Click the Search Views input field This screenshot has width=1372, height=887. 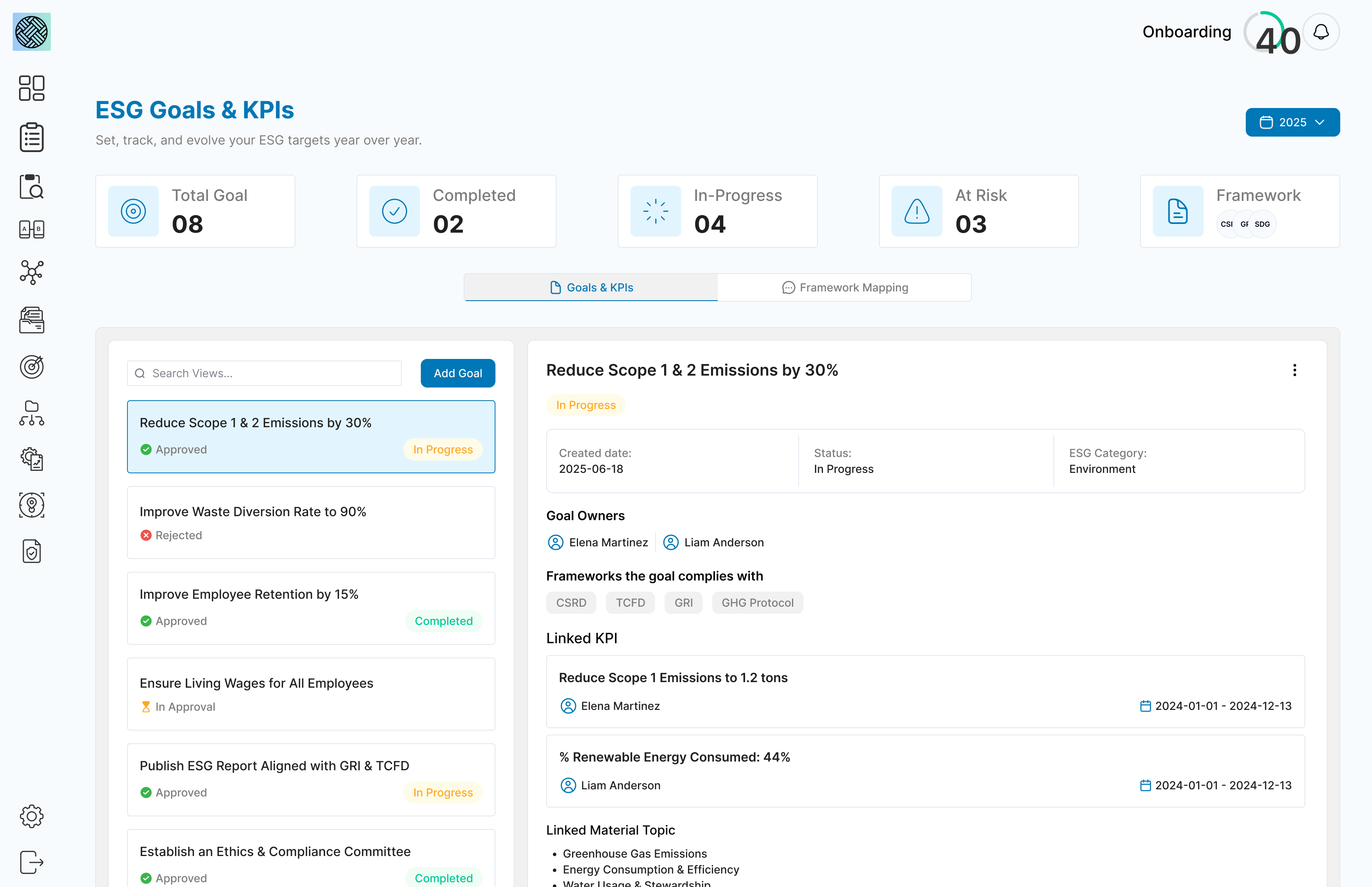[x=264, y=373]
